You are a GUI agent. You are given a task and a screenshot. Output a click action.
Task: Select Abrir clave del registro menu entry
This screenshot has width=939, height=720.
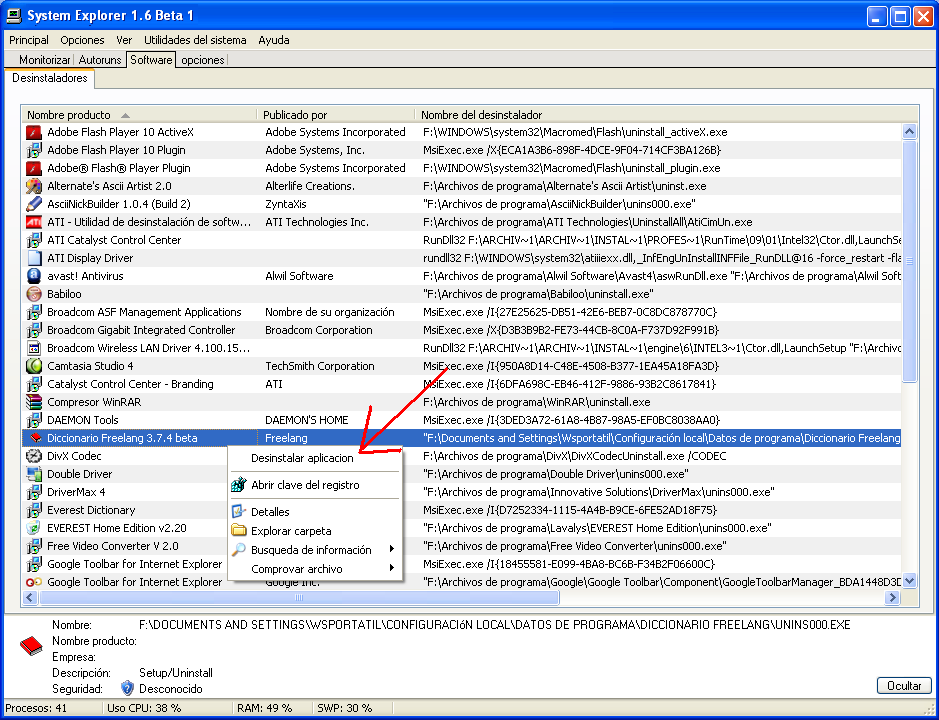pyautogui.click(x=315, y=485)
